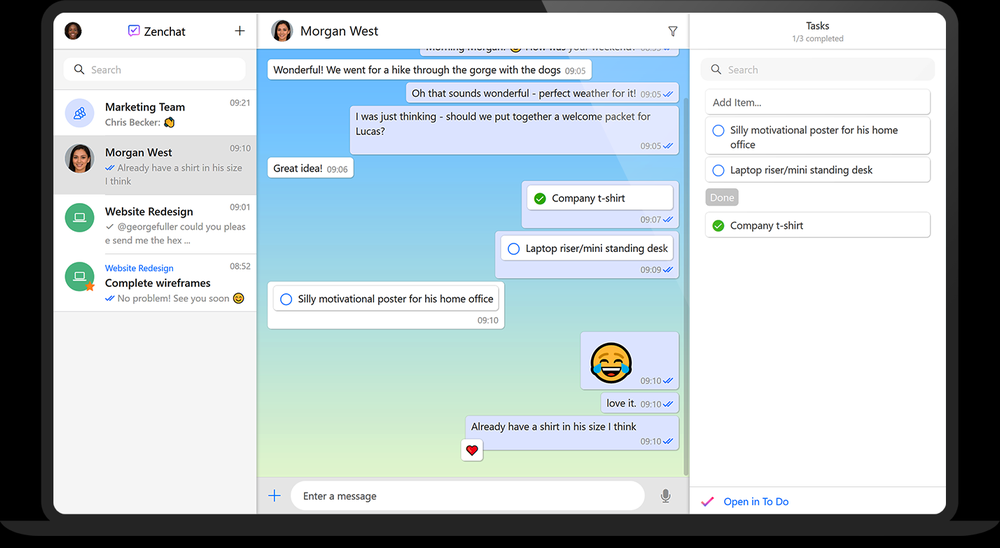Click the 'Great idea!' message bubble
This screenshot has height=548, width=1000.
(311, 168)
